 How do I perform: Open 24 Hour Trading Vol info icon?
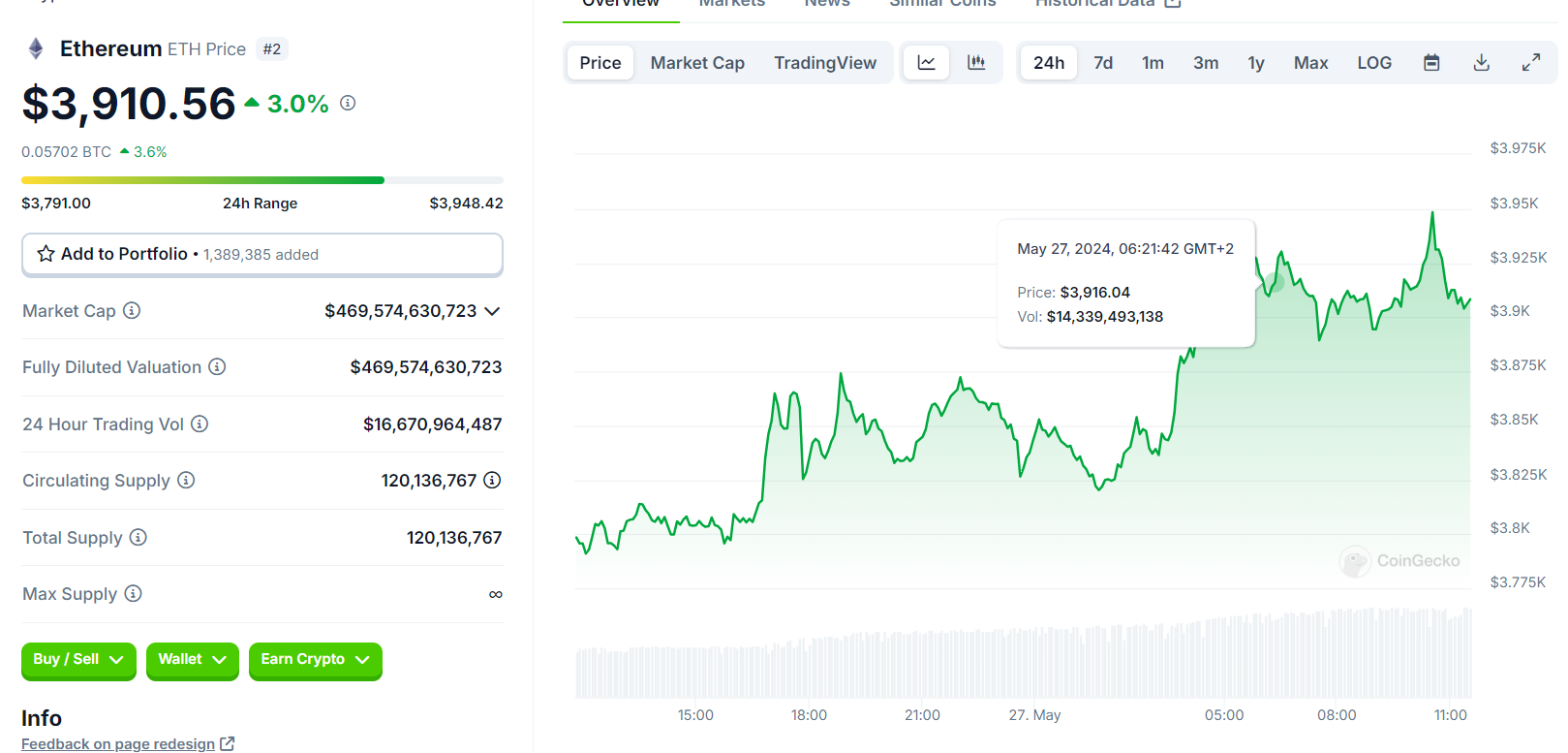200,424
